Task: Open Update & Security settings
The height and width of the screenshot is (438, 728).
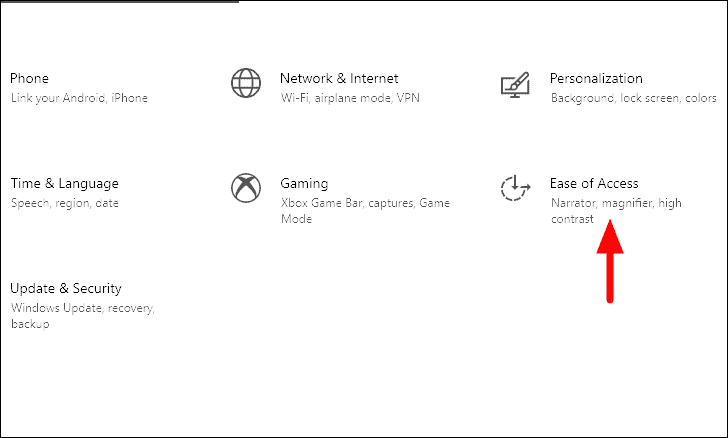Action: (x=66, y=288)
